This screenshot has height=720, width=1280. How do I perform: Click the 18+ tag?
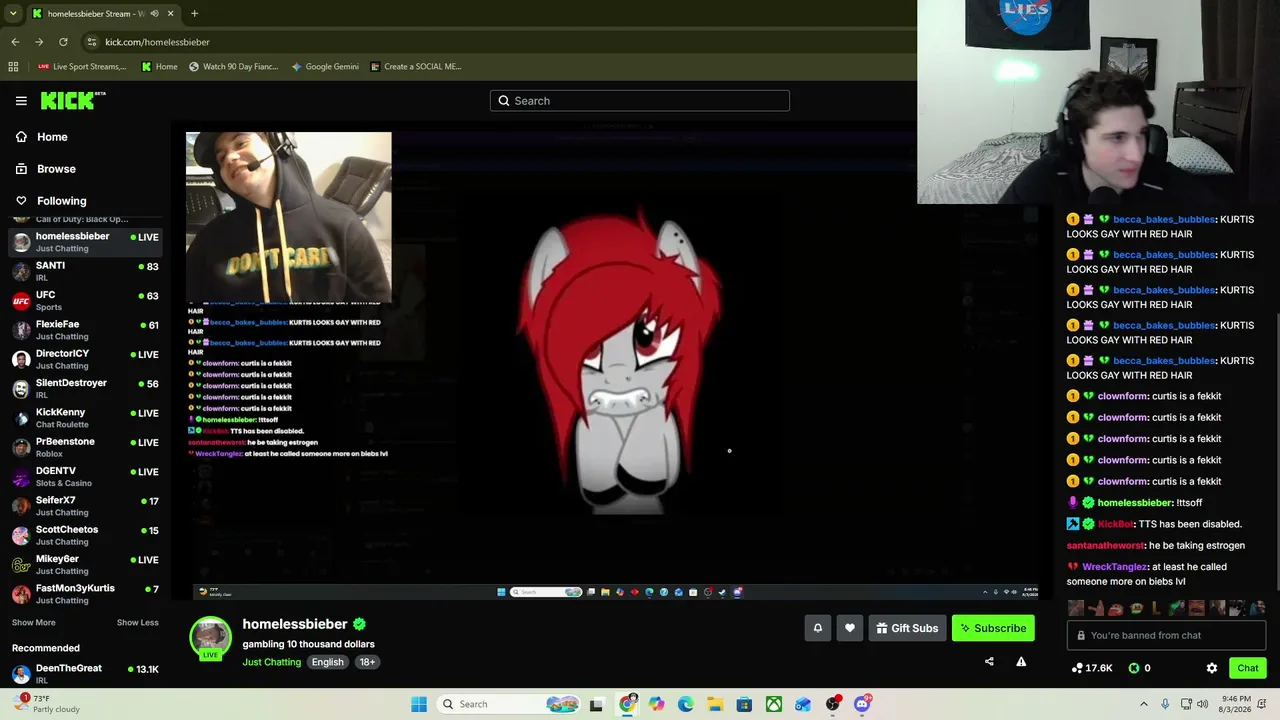pyautogui.click(x=367, y=662)
